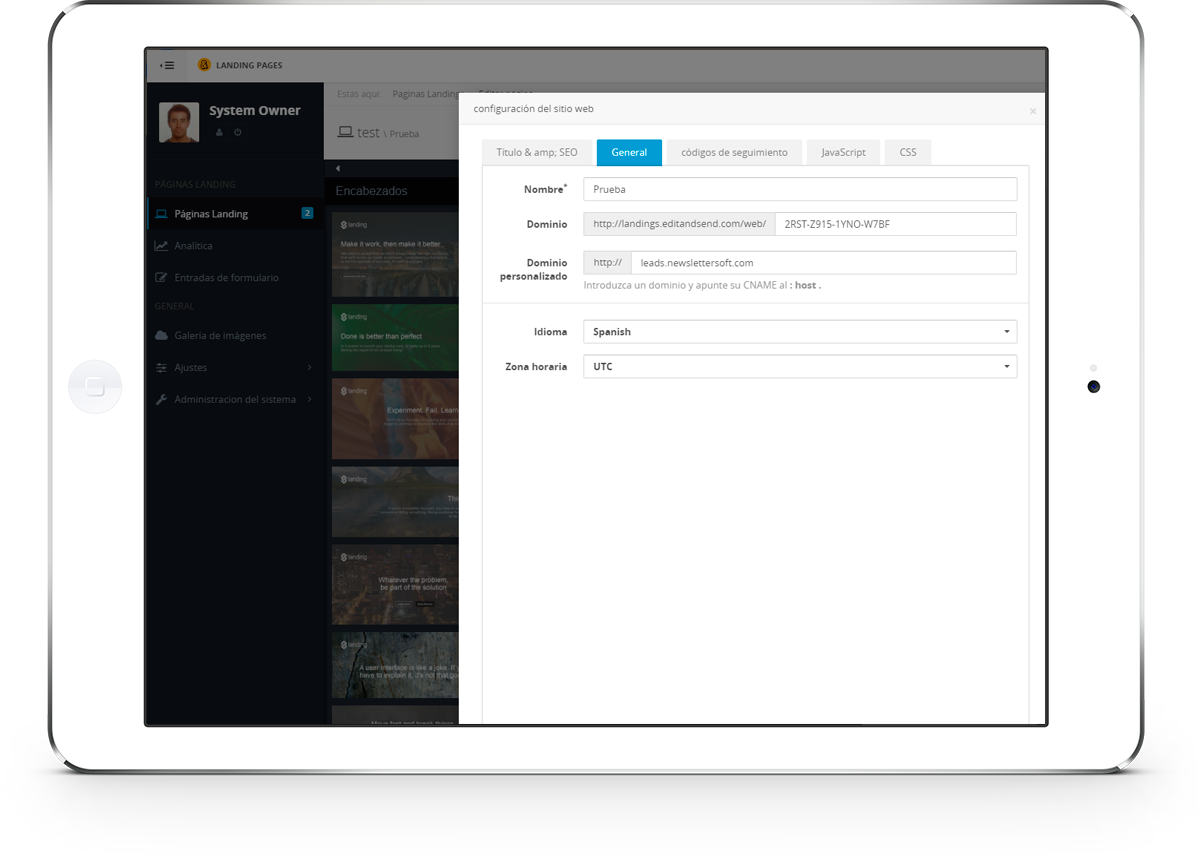Open profile via user icon under System Owner
Screen dimensions: 1200x857
(x=219, y=132)
